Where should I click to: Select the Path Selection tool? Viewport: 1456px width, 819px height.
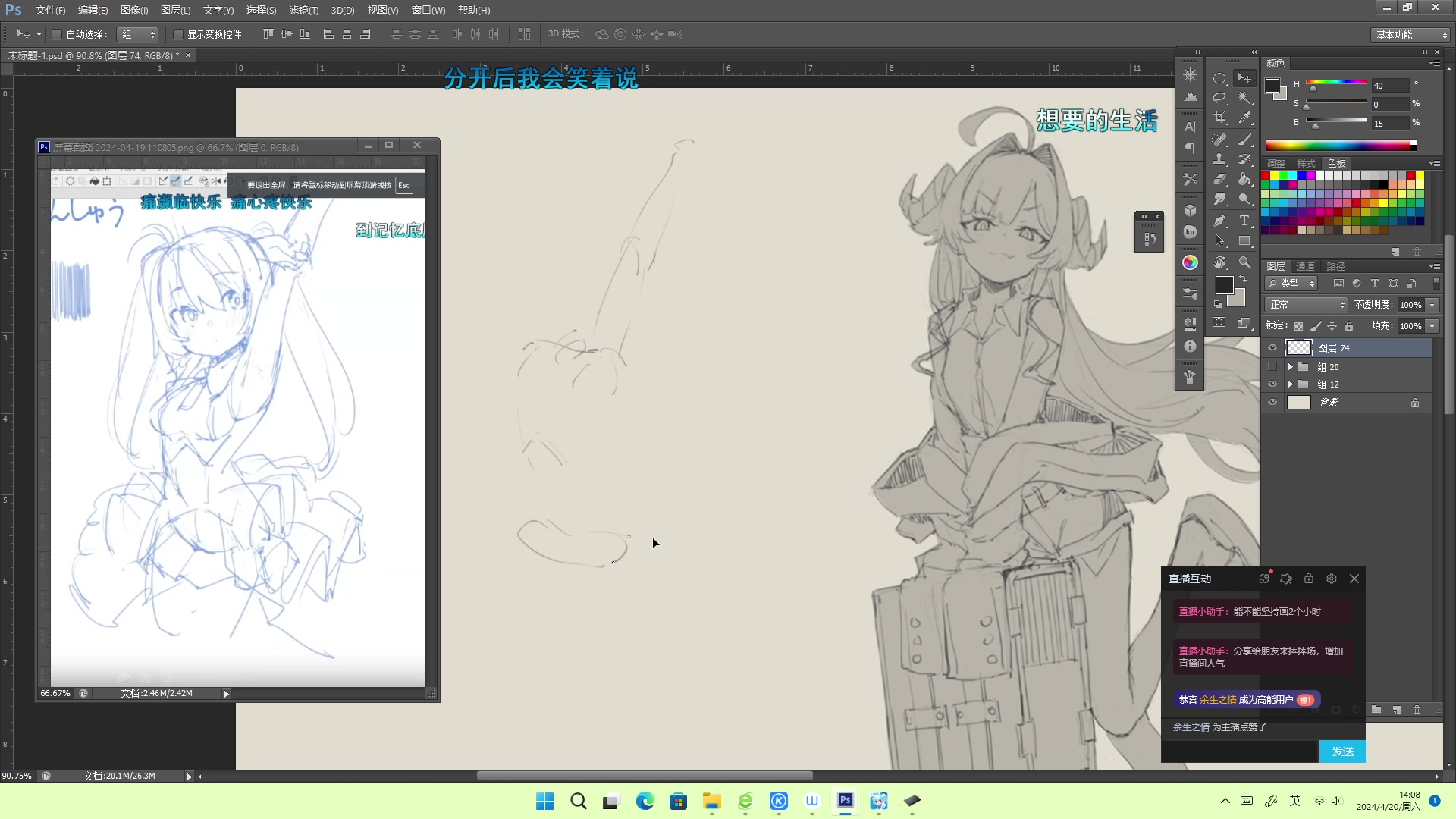click(1219, 241)
